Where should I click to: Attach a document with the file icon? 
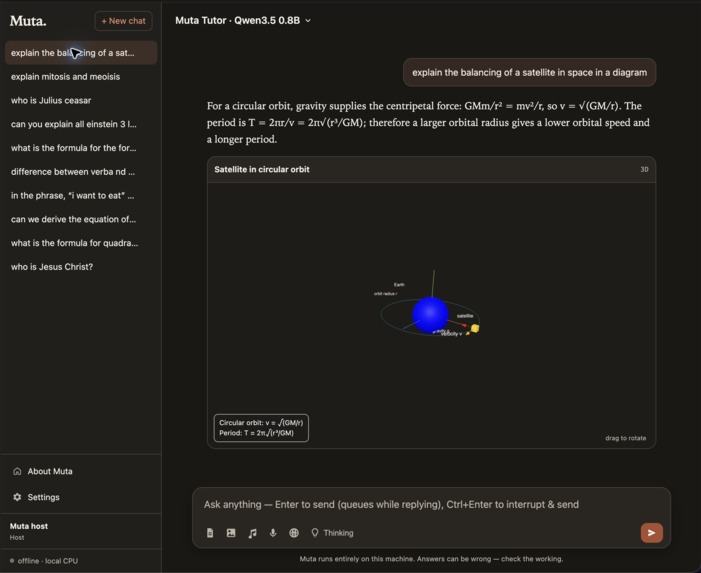pyautogui.click(x=210, y=533)
